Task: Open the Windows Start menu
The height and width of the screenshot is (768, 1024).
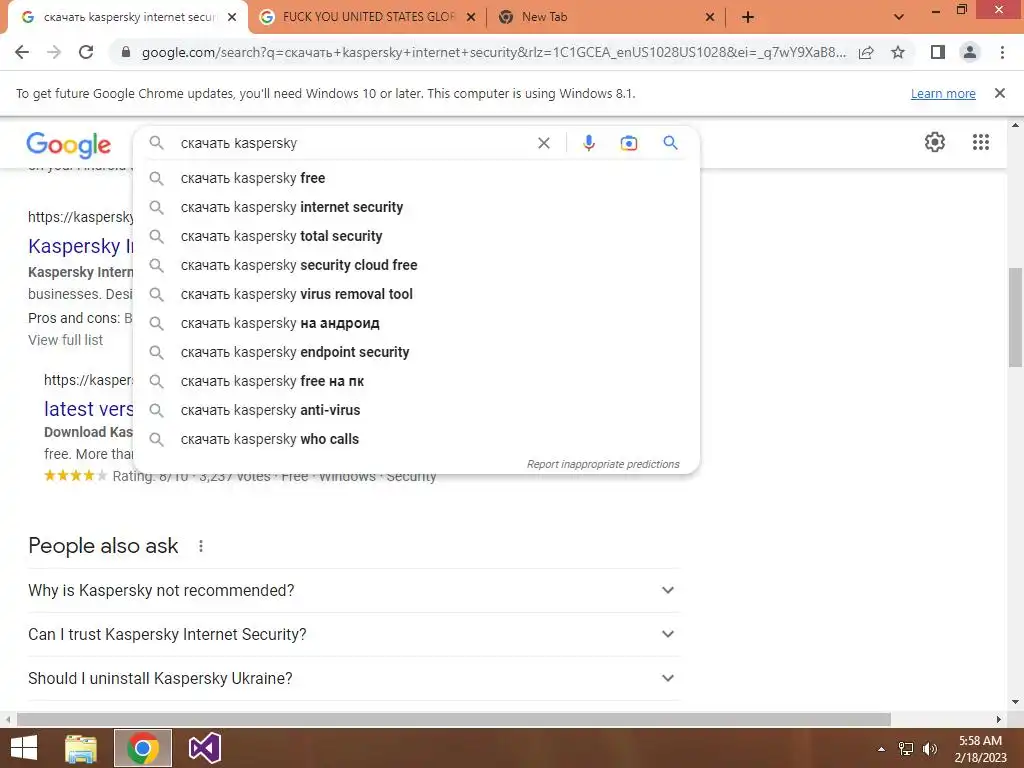Action: [24, 748]
